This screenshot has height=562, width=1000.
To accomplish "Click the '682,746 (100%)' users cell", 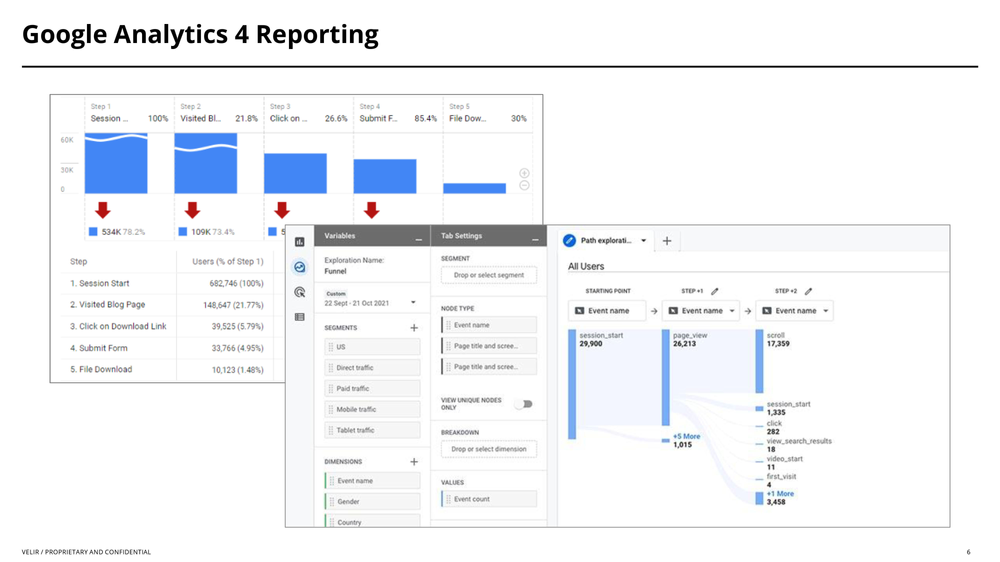I will [x=236, y=283].
